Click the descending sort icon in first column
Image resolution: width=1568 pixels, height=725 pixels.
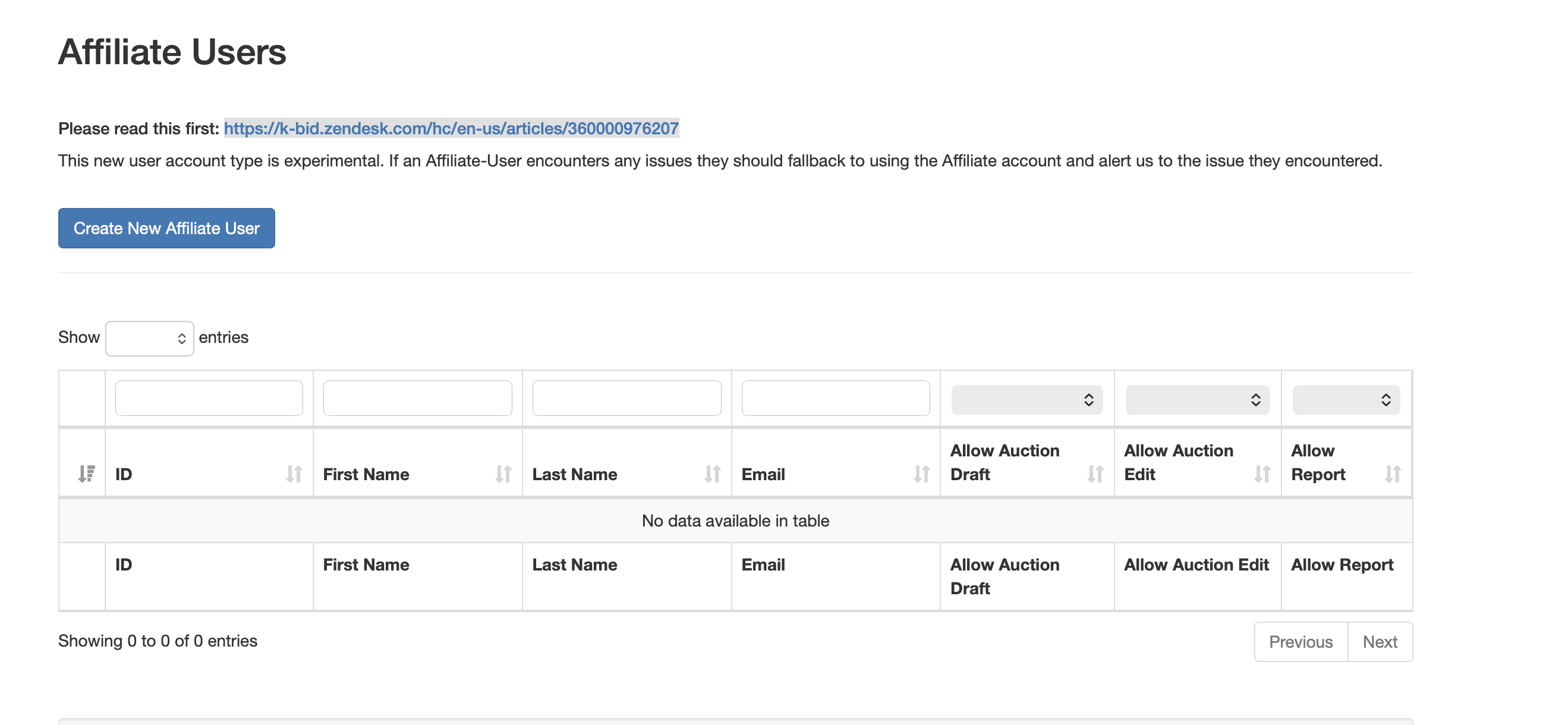(86, 474)
